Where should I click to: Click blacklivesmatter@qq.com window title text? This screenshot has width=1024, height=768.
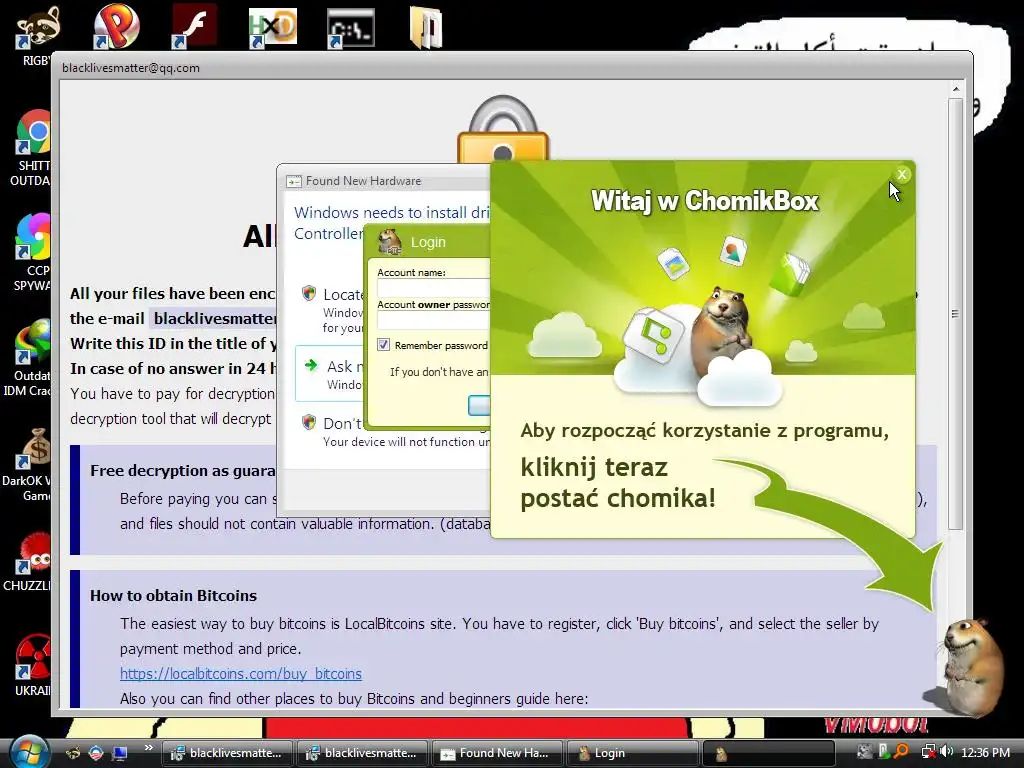click(x=131, y=68)
